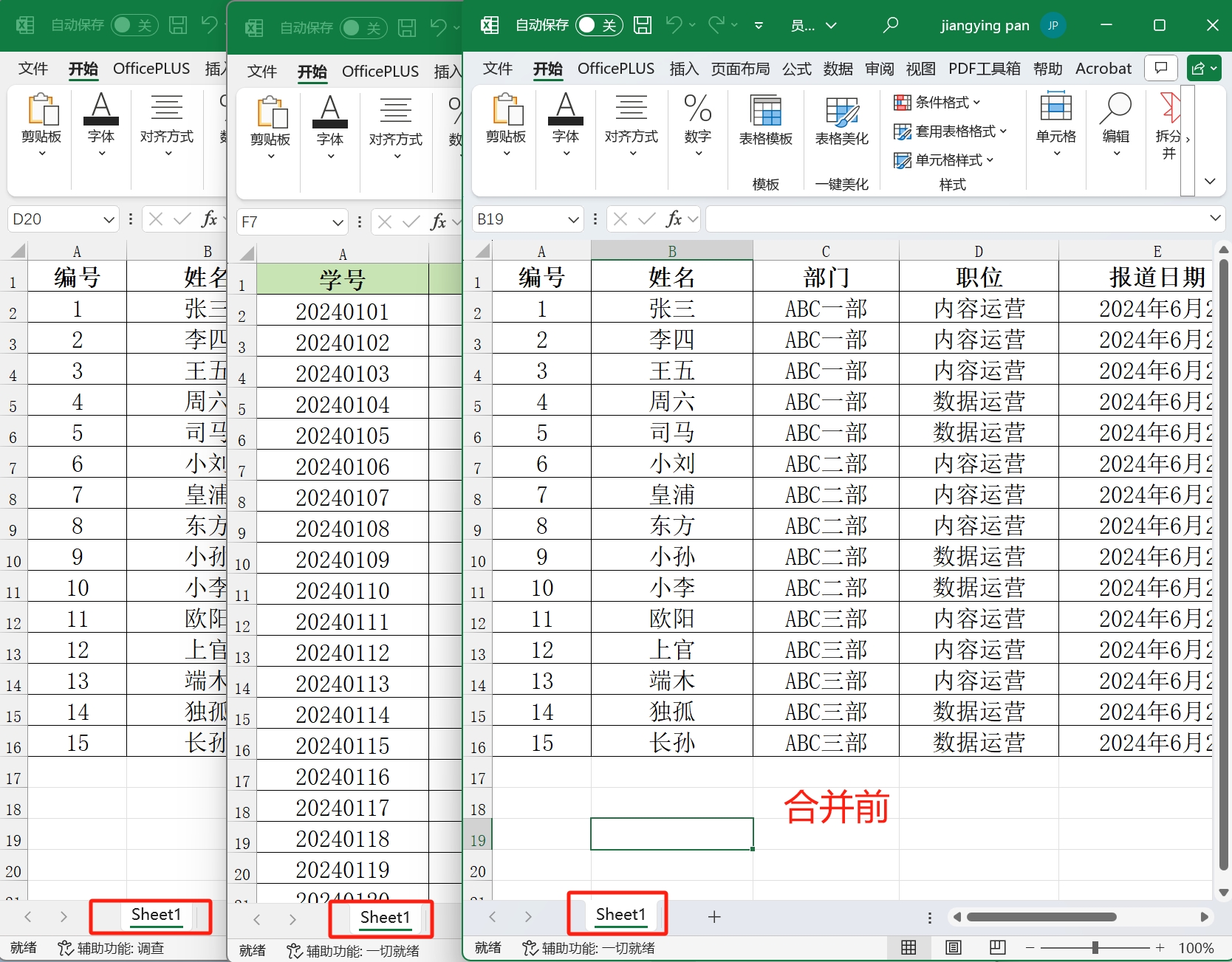Switch to the 数据 ribbon tab
Image resolution: width=1232 pixels, height=962 pixels.
pos(838,69)
